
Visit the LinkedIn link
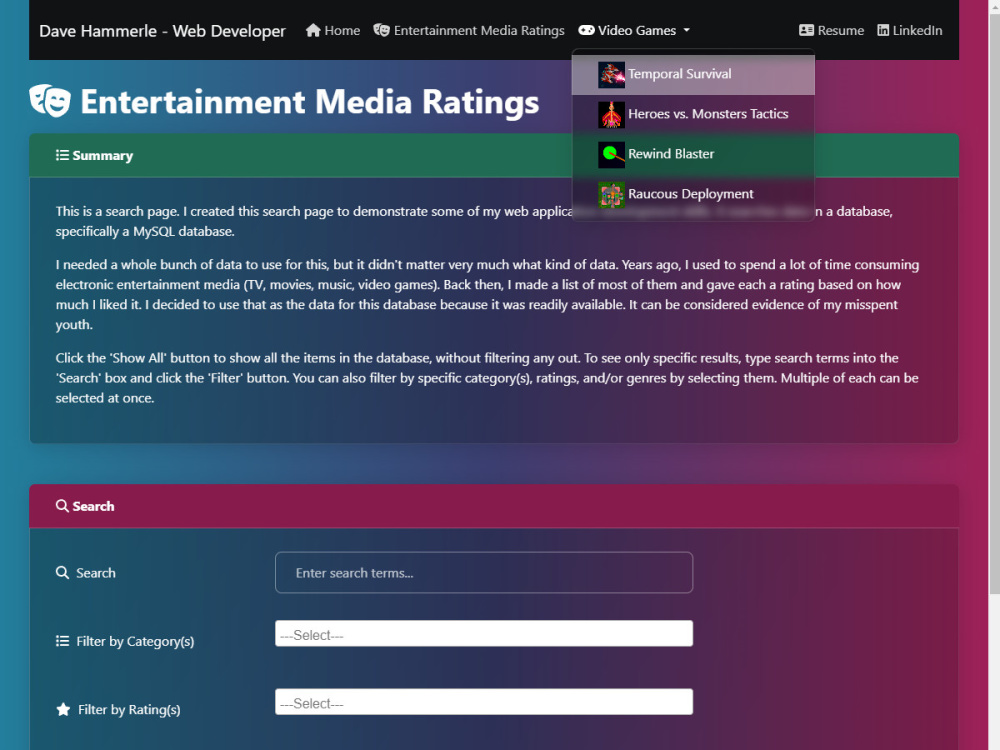(909, 30)
